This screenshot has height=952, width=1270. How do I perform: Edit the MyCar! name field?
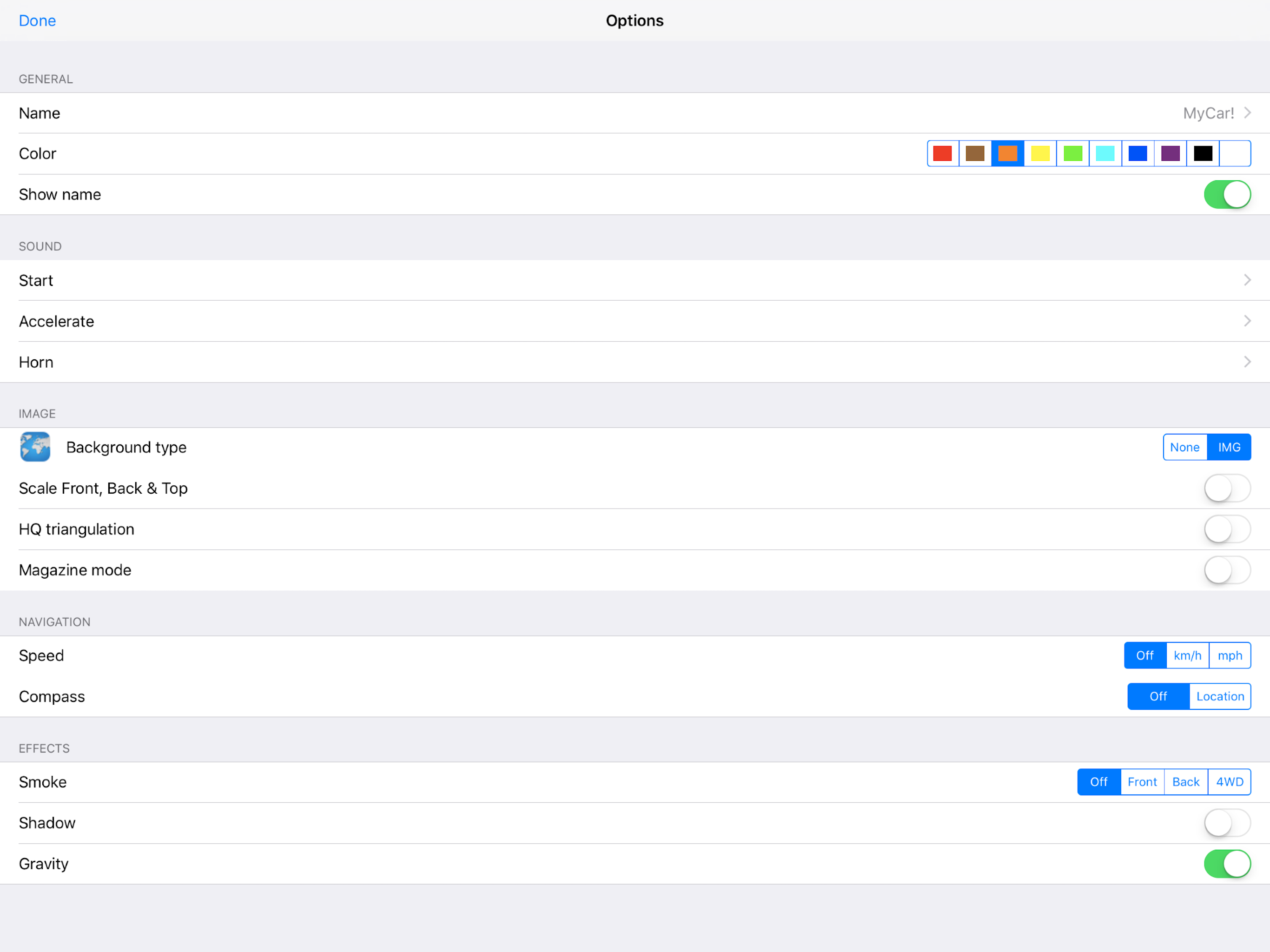(1209, 113)
